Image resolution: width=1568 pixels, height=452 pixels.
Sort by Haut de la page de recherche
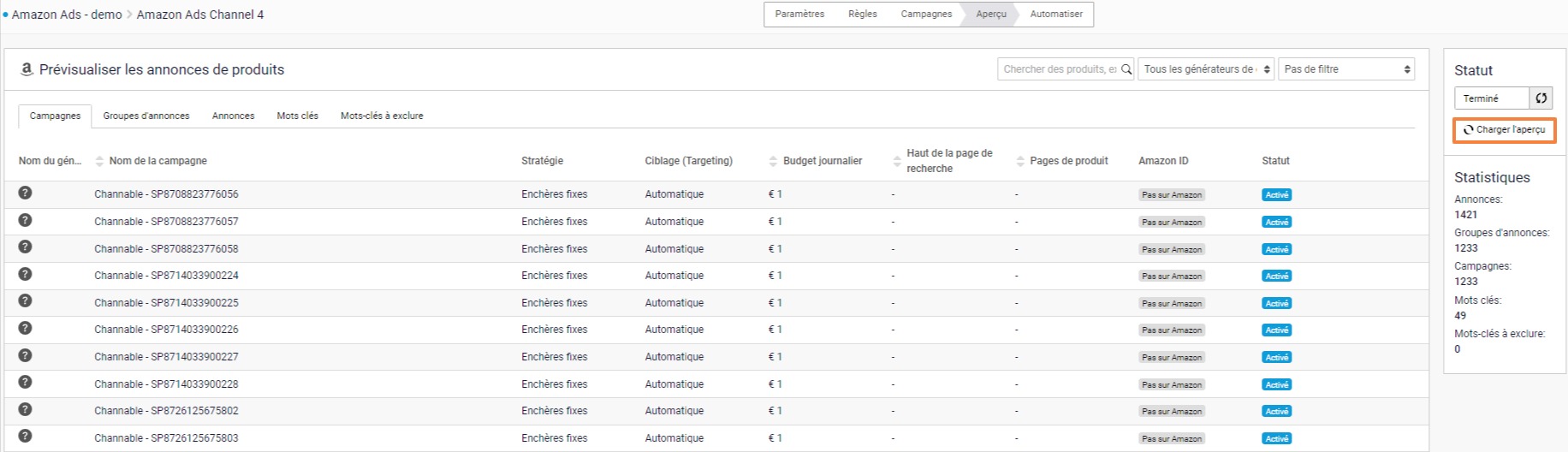[896, 161]
